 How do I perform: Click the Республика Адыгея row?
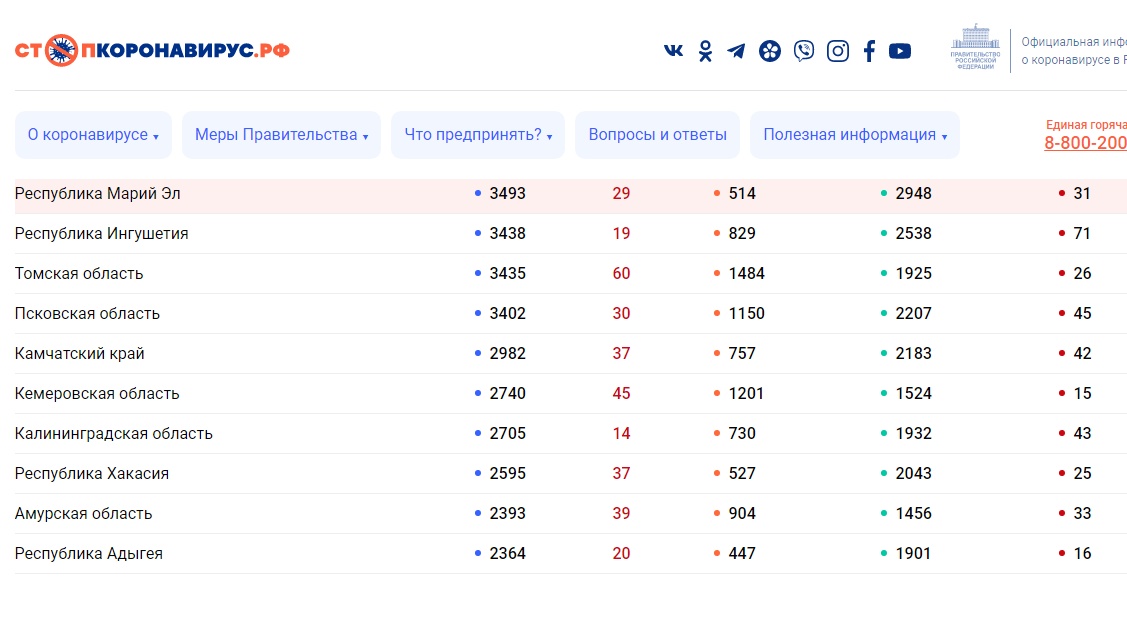pyautogui.click(x=89, y=554)
